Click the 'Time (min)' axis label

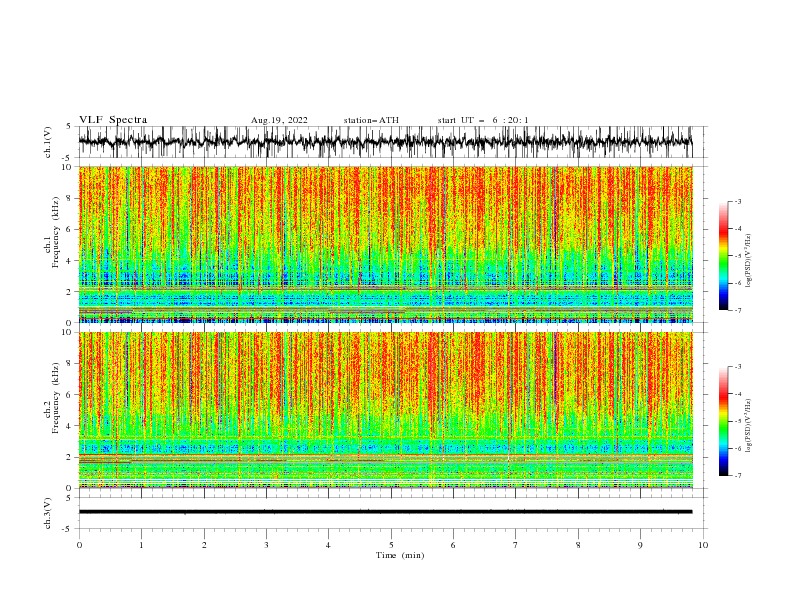pyautogui.click(x=400, y=555)
